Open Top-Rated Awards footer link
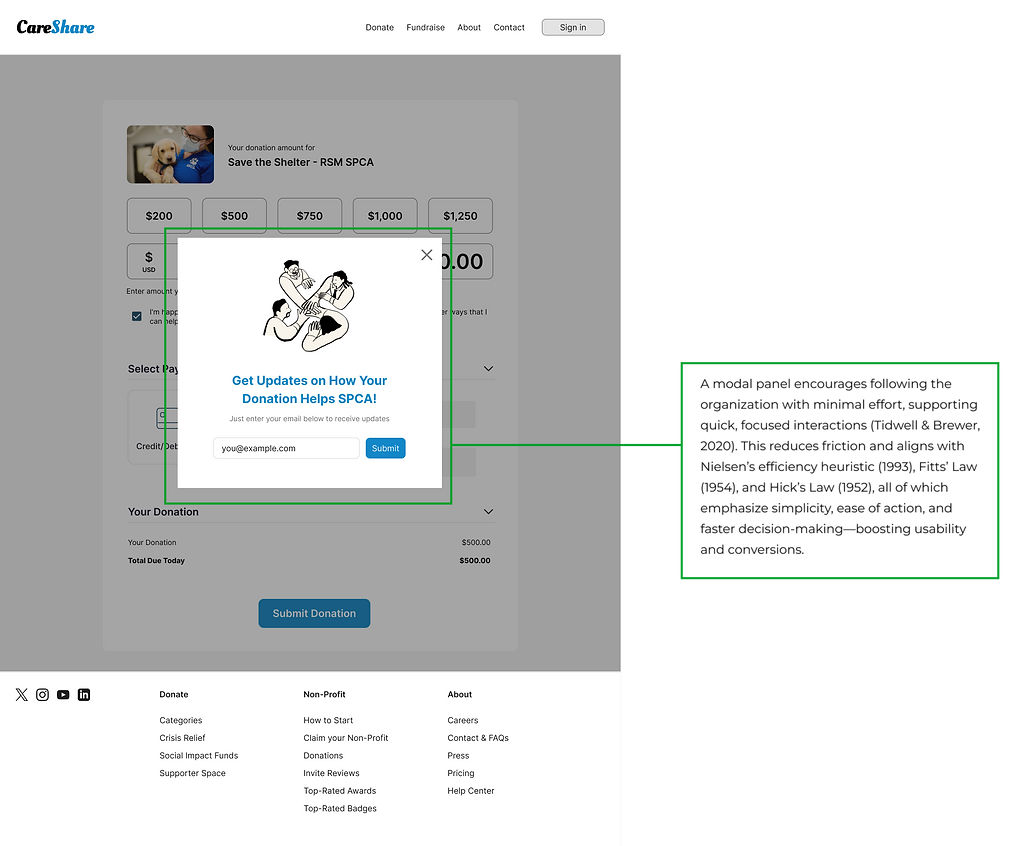Image resolution: width=1019 pixels, height=846 pixels. coord(340,791)
